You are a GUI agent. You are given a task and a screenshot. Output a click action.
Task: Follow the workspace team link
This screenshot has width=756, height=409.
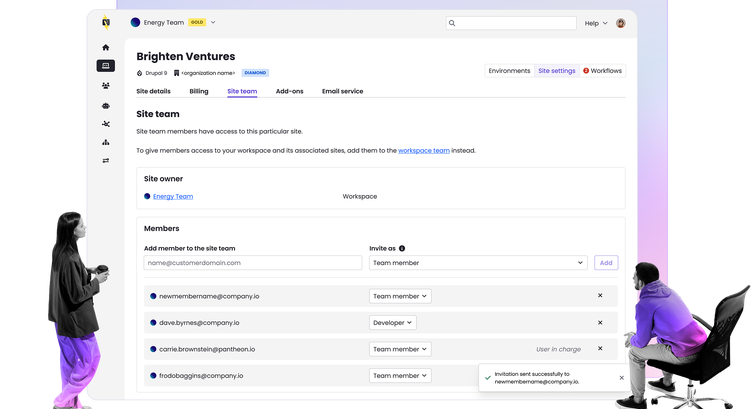click(424, 150)
